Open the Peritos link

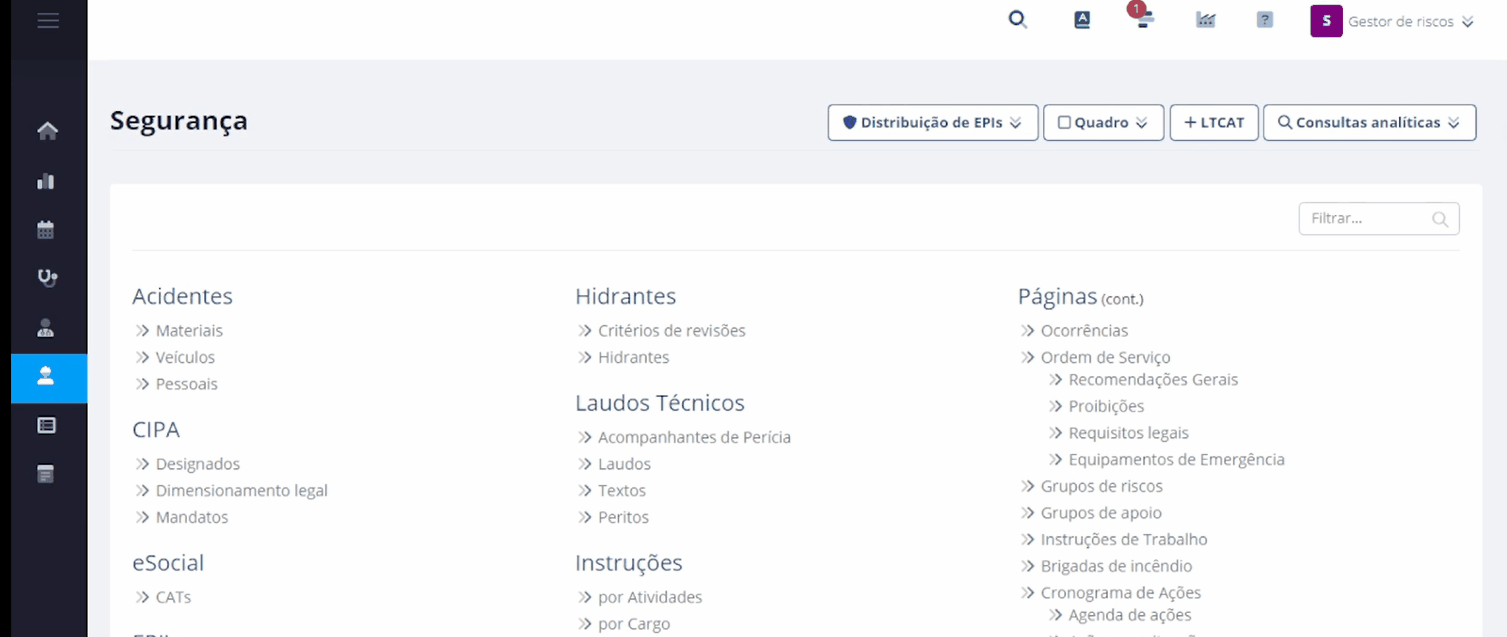point(623,518)
